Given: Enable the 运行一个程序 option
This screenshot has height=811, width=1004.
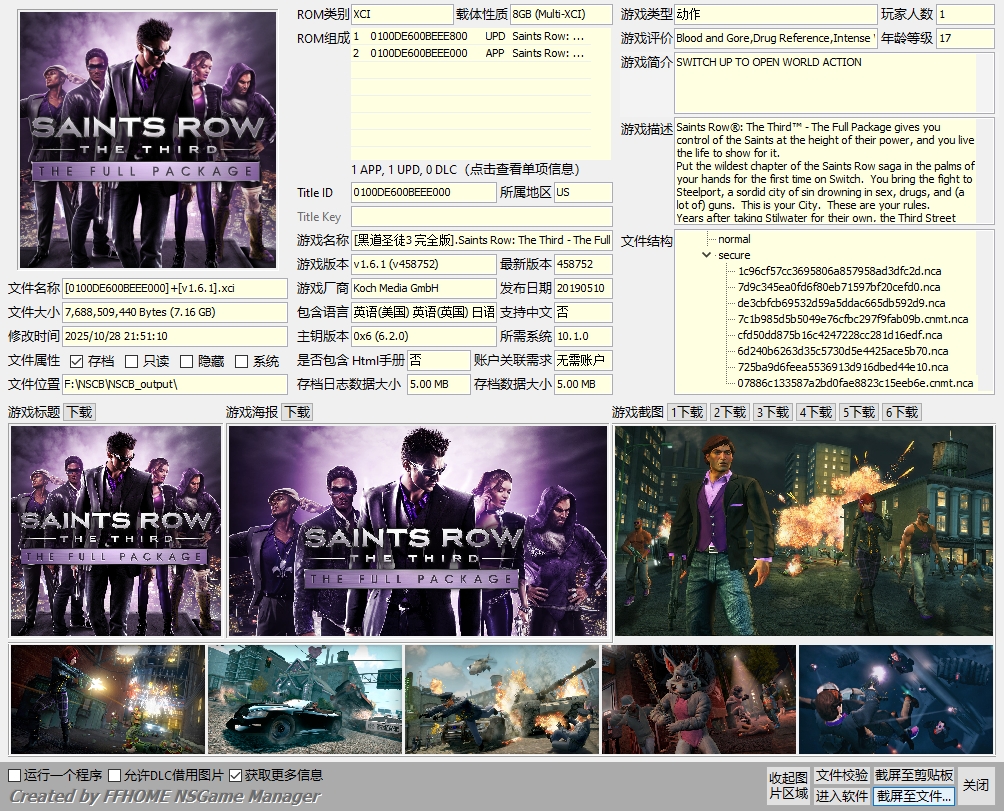Looking at the screenshot, I should (x=15, y=775).
